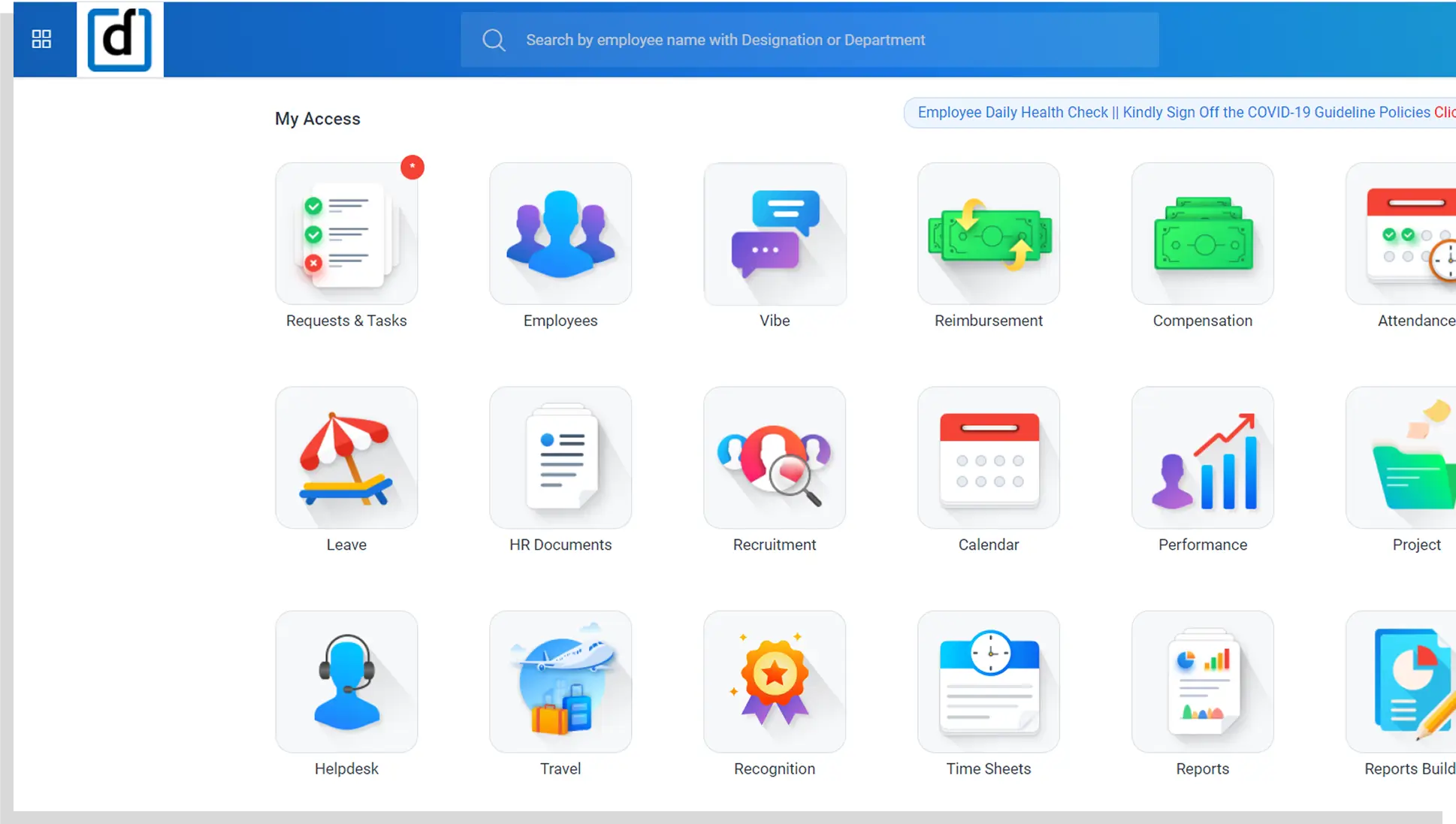
Task: Open the Recognition module
Action: 775,681
